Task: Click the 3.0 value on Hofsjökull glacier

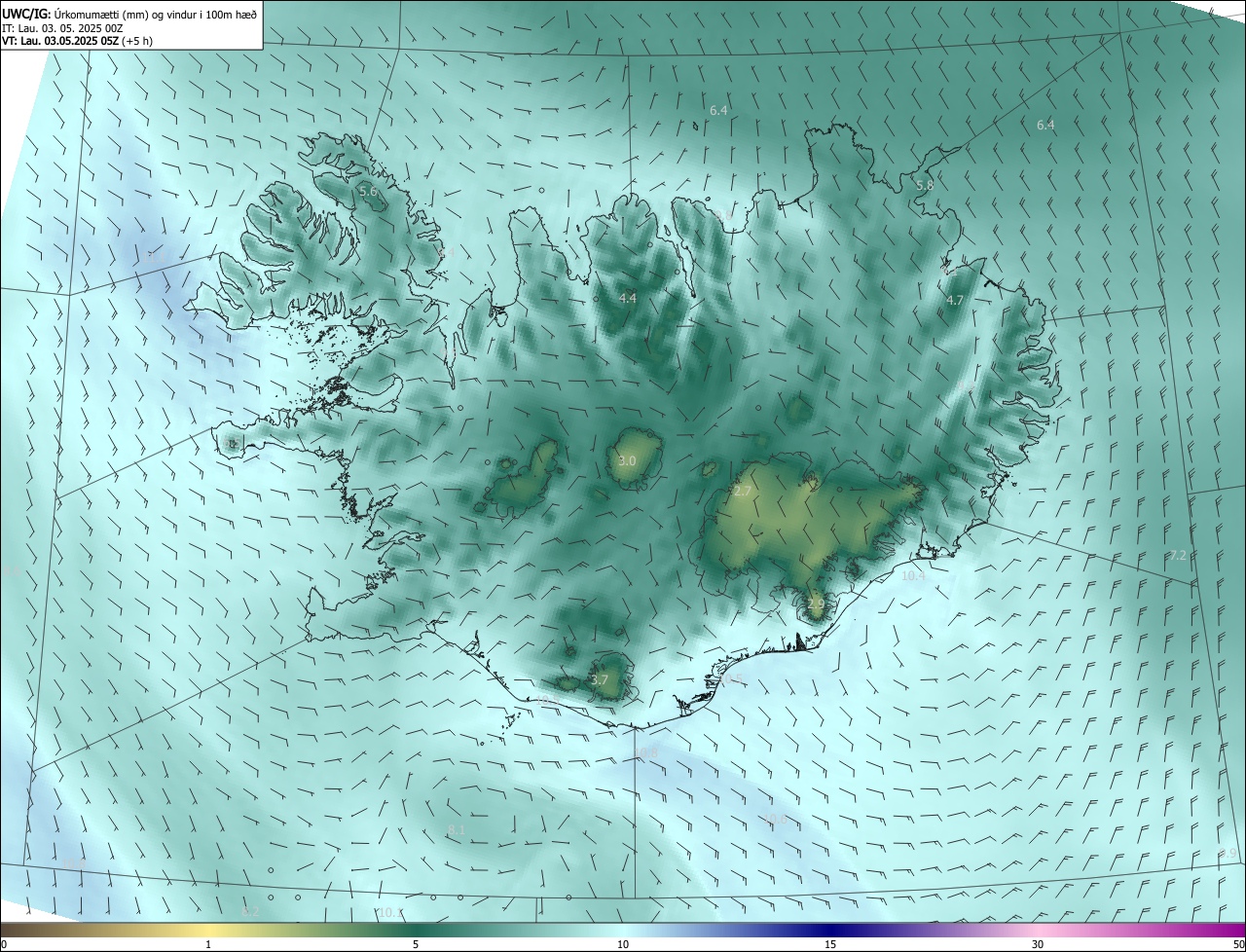Action: 627,460
